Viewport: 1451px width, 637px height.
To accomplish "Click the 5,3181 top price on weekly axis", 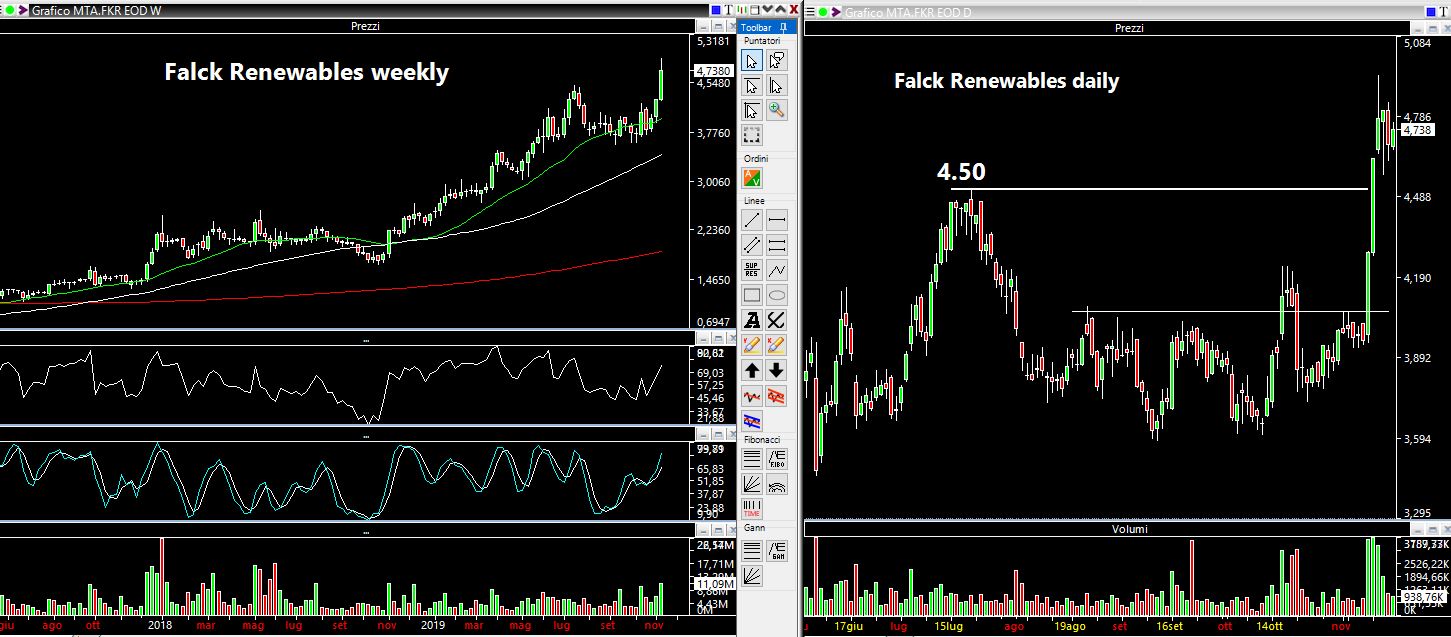I will 714,42.
